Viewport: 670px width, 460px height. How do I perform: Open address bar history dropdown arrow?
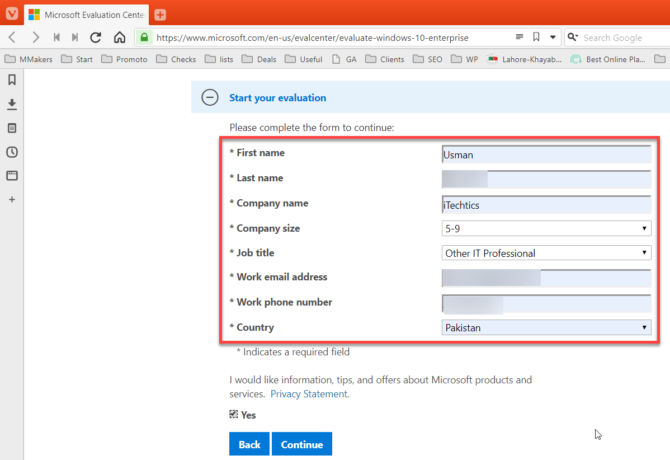(552, 37)
